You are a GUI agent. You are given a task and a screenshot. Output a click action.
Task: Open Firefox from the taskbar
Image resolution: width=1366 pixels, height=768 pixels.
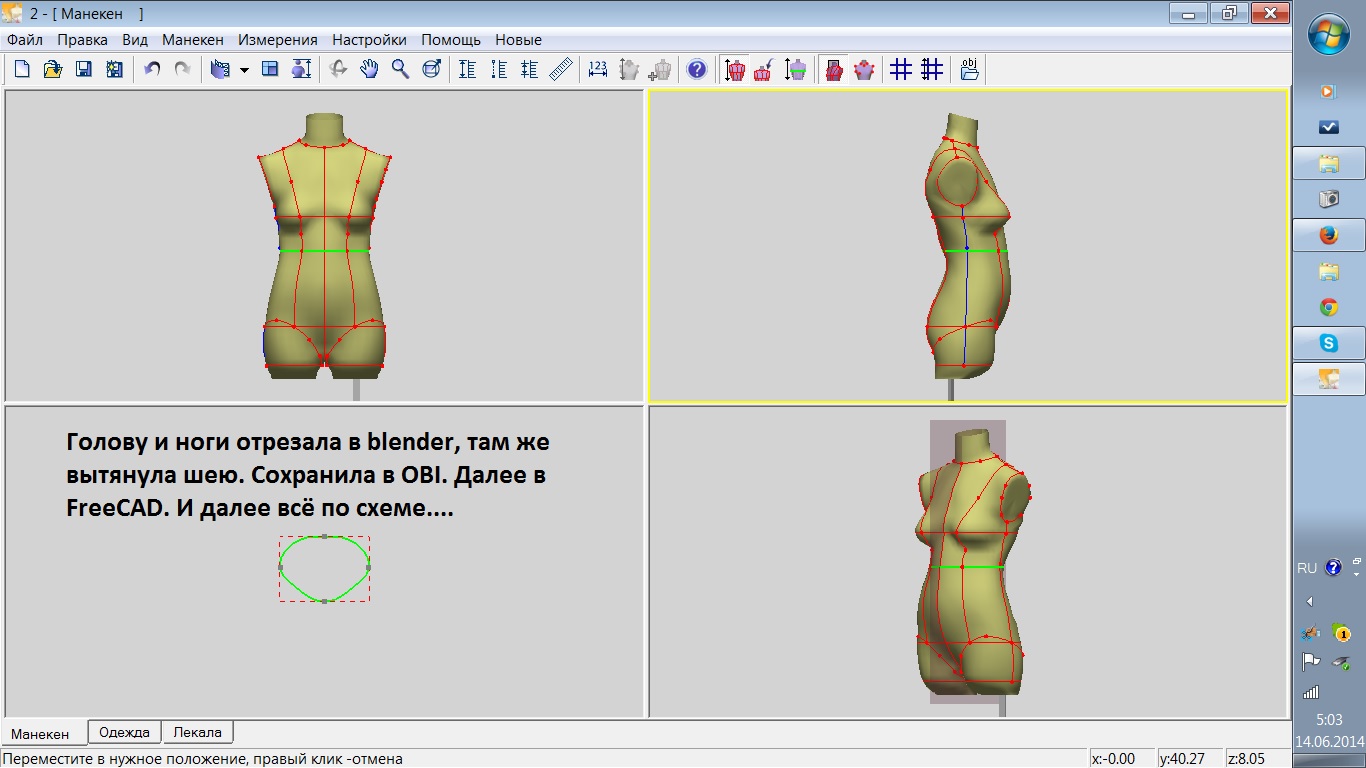(1328, 235)
